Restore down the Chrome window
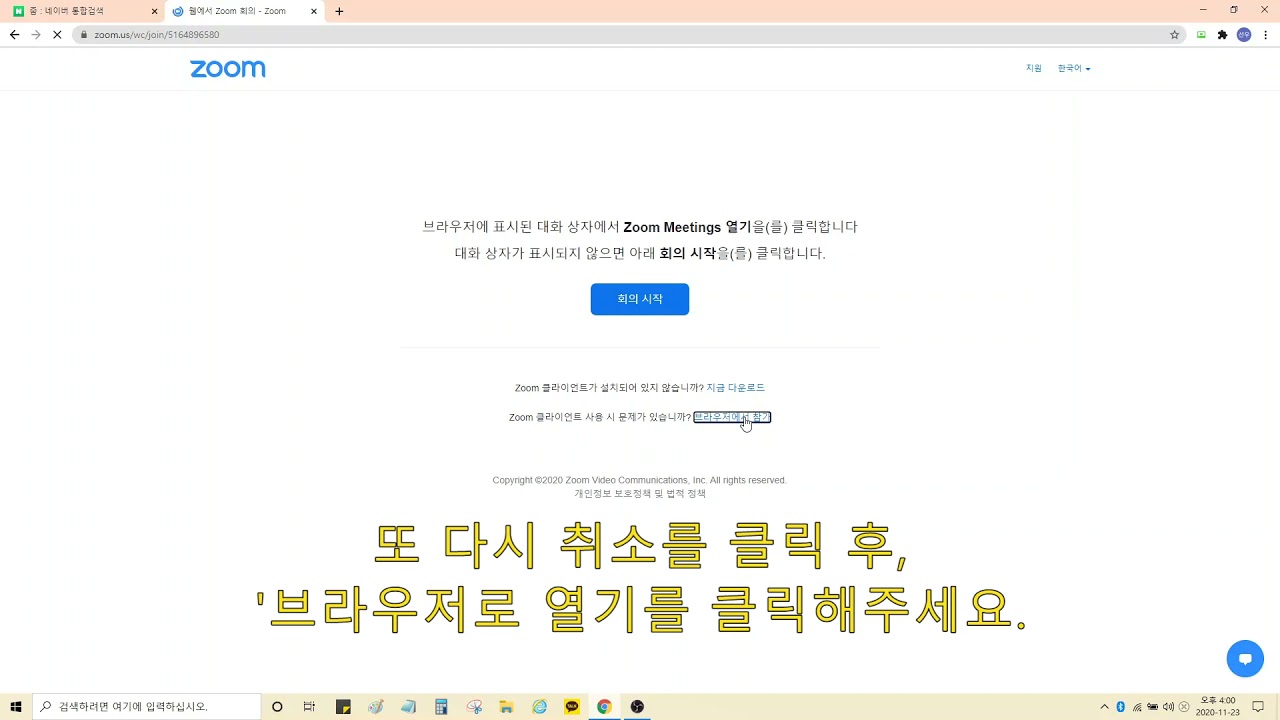Screen dimensions: 1280x720 click(1234, 10)
